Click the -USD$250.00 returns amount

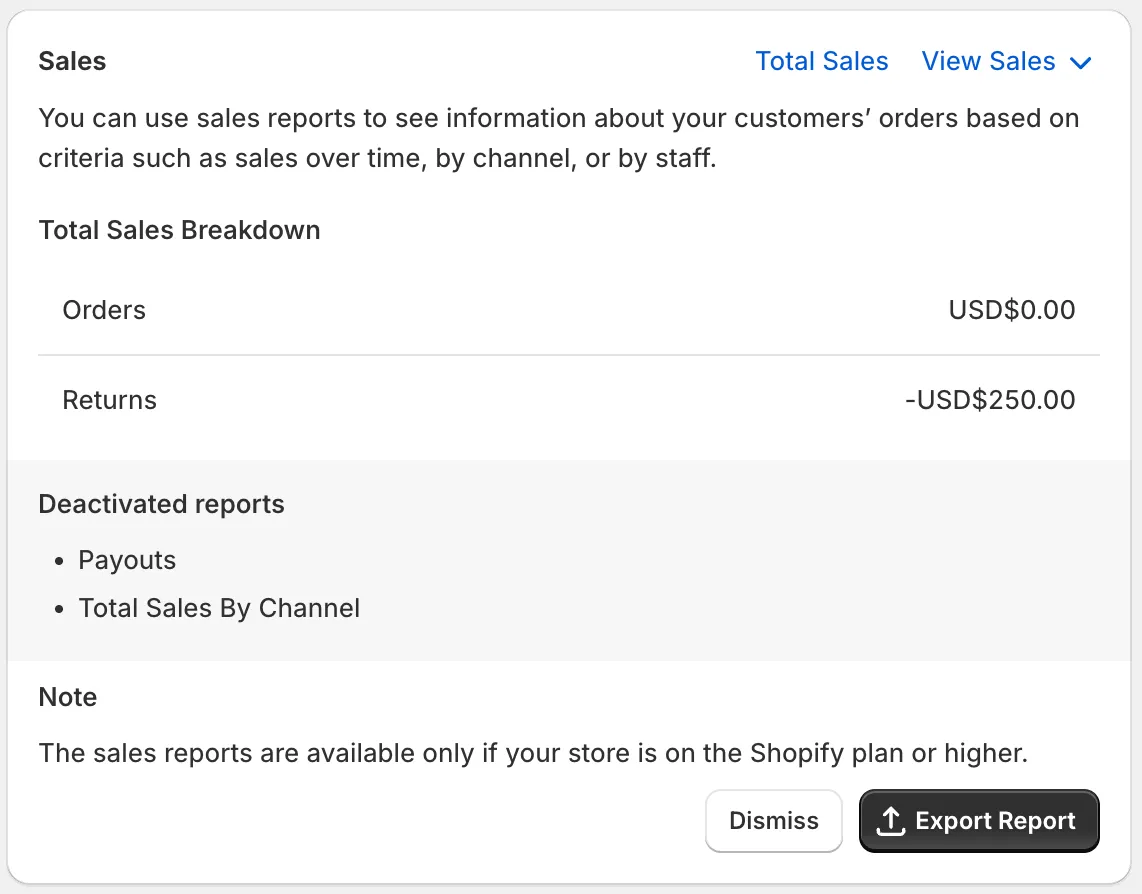click(989, 400)
